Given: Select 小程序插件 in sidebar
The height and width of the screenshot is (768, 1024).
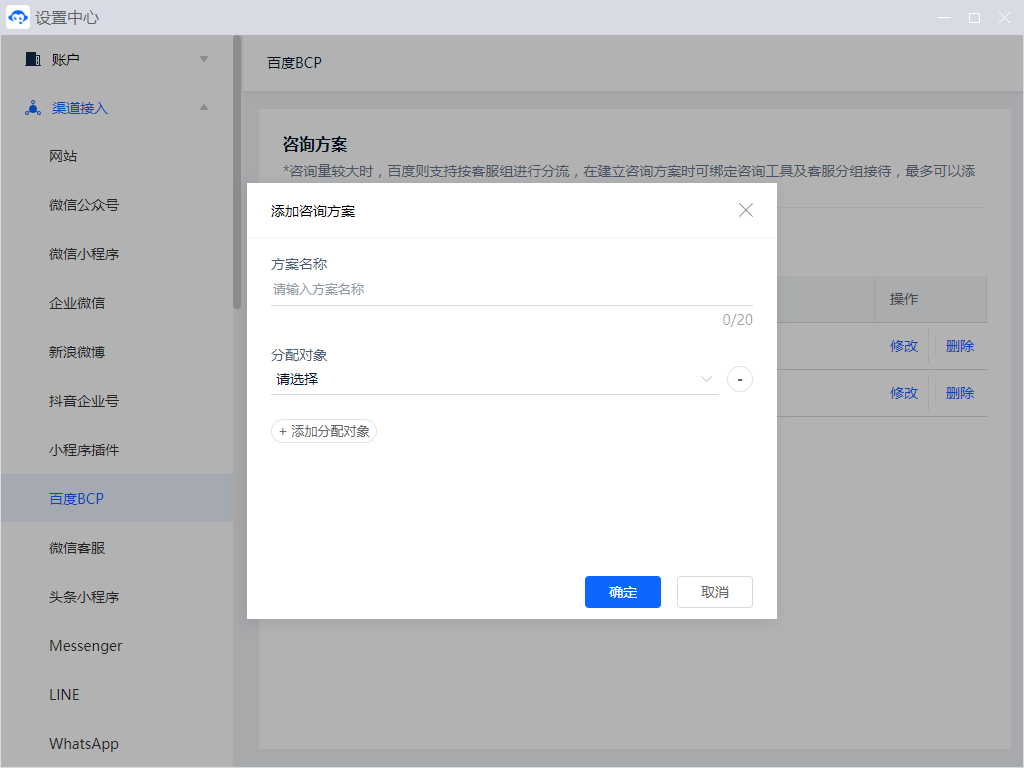Looking at the screenshot, I should click(84, 450).
